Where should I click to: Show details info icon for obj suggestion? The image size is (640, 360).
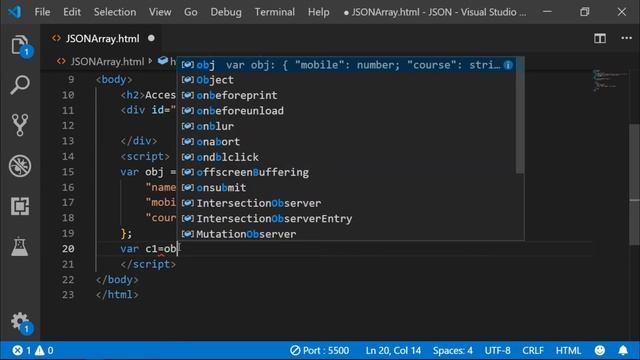click(508, 65)
